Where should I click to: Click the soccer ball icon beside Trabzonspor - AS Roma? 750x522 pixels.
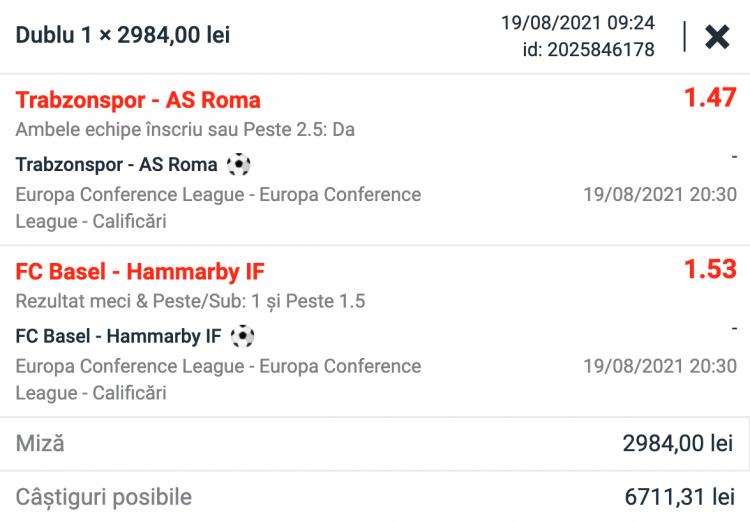238,165
